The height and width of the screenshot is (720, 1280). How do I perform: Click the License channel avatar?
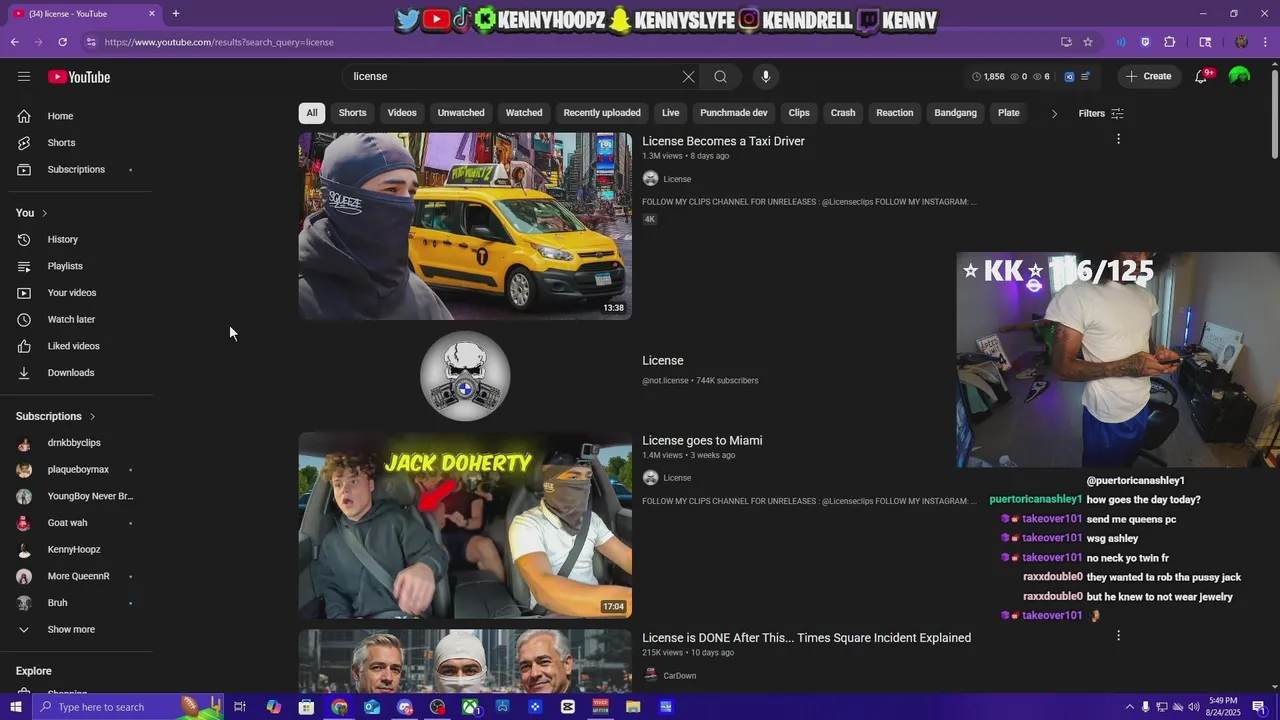click(465, 376)
